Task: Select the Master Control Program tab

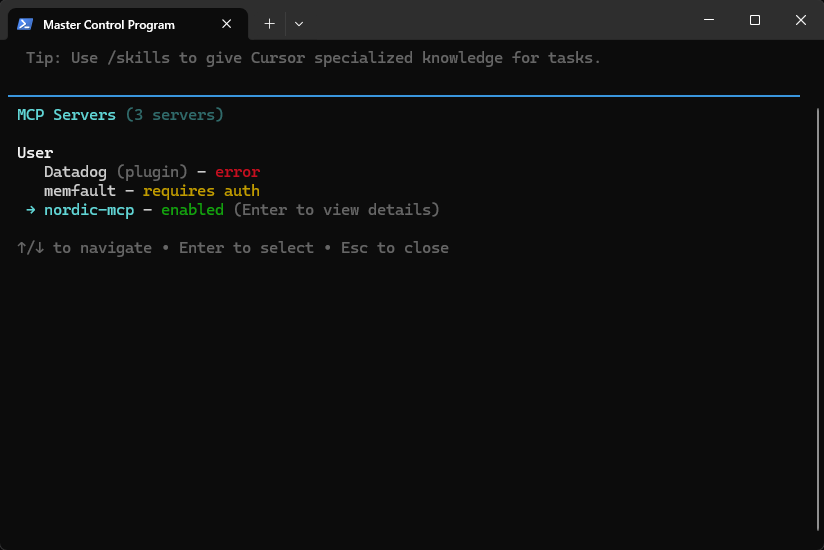Action: (x=128, y=24)
